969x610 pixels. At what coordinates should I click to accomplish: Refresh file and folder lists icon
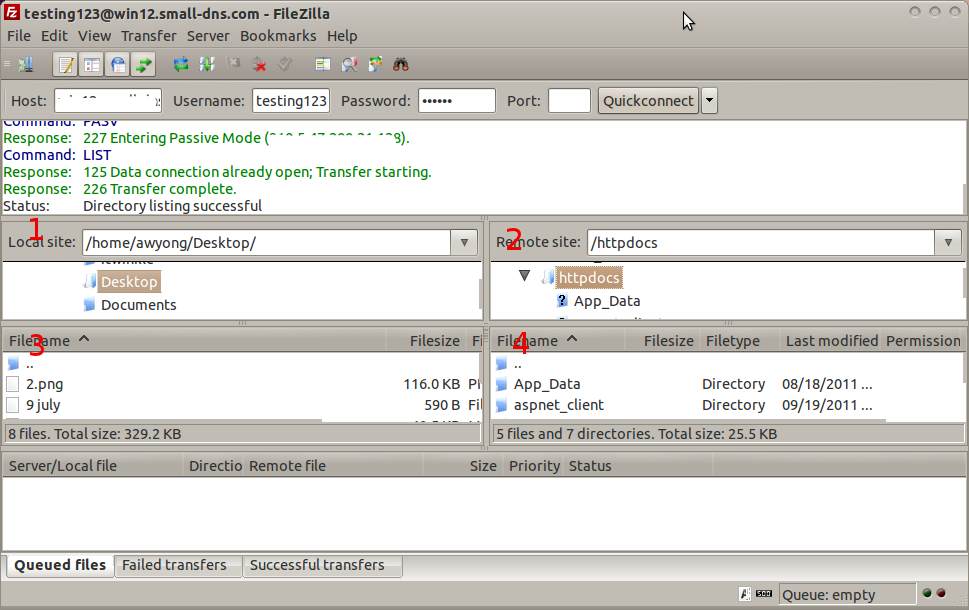pos(180,64)
